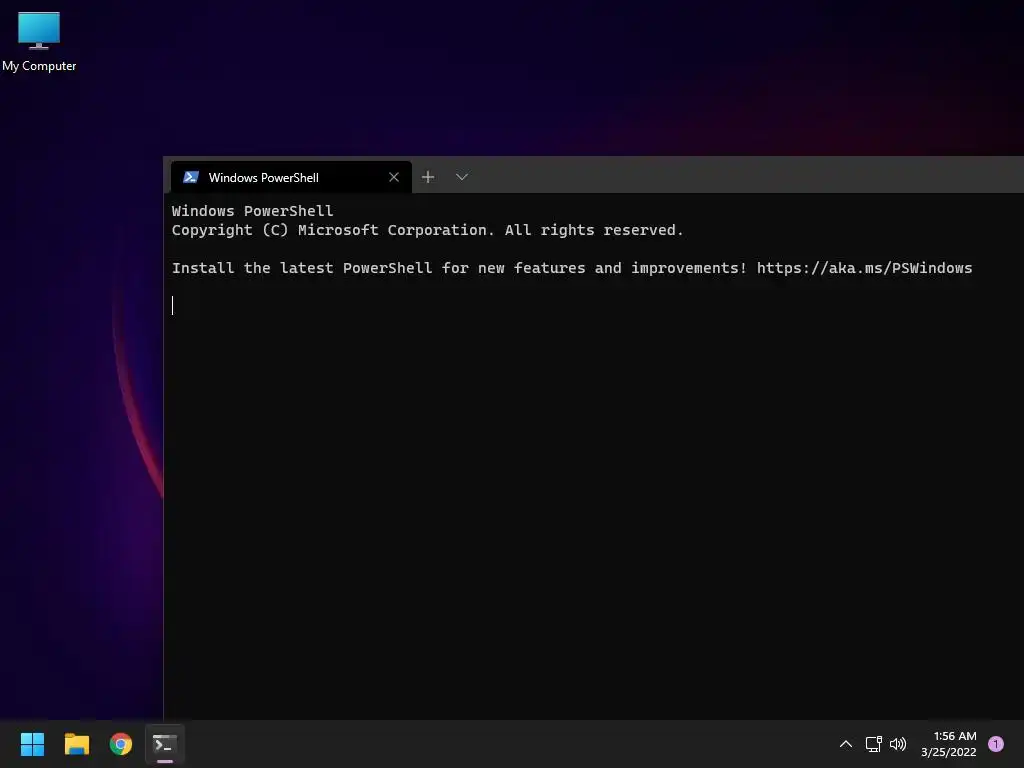Open the My Computer desktop icon

pyautogui.click(x=39, y=41)
